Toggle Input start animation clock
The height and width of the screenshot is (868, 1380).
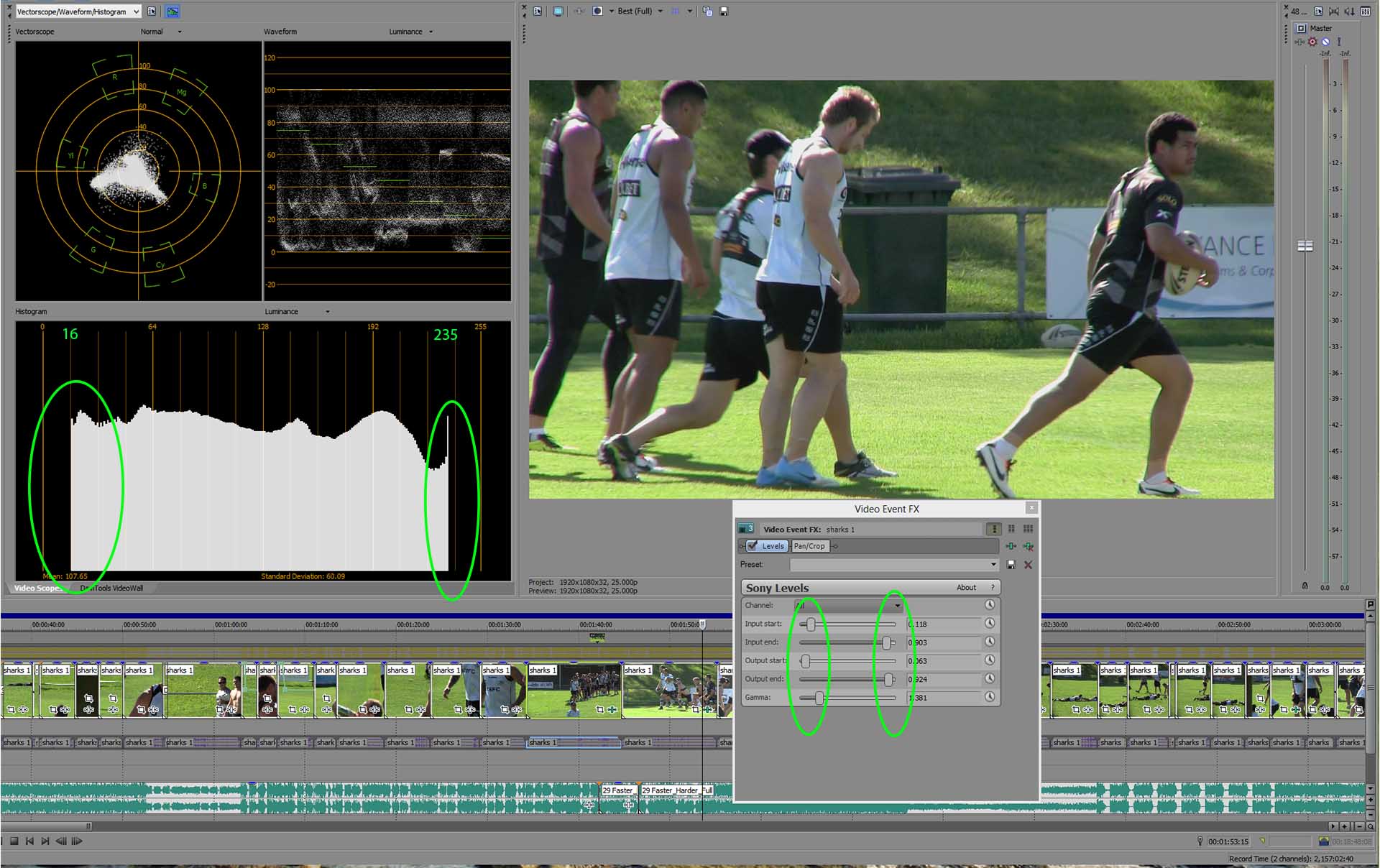(x=990, y=624)
